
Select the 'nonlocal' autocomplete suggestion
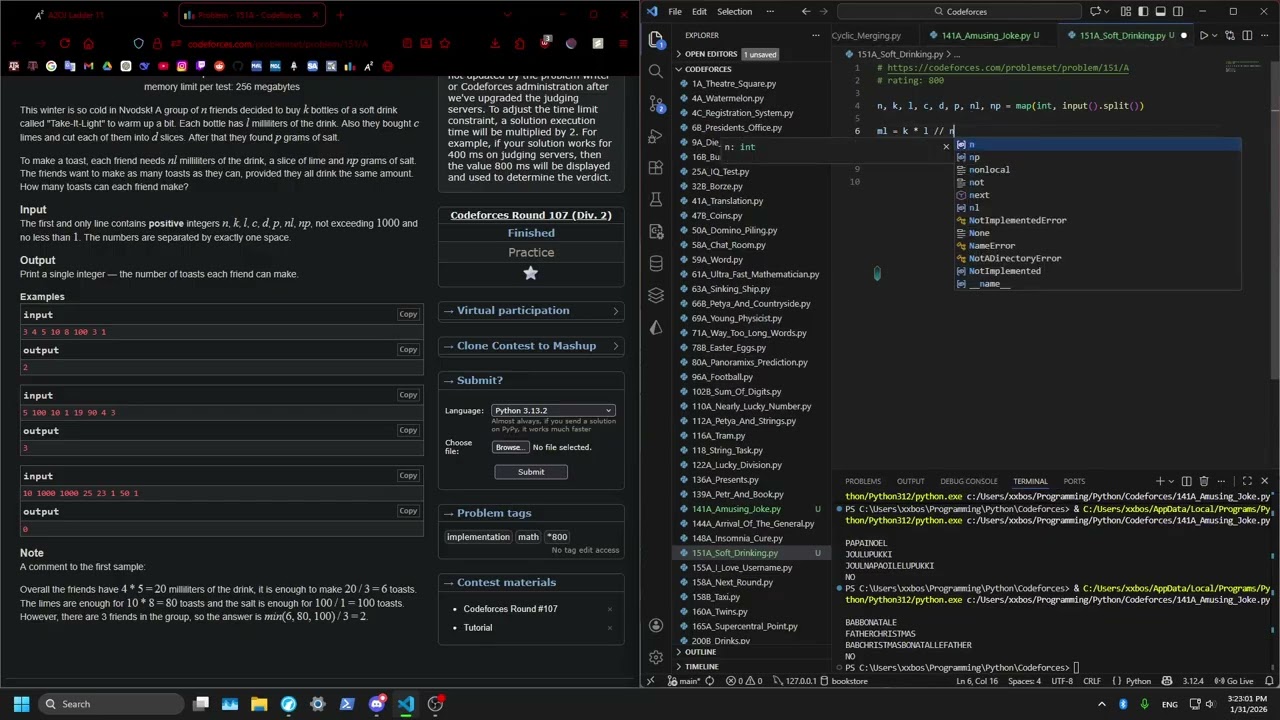pyautogui.click(x=989, y=170)
